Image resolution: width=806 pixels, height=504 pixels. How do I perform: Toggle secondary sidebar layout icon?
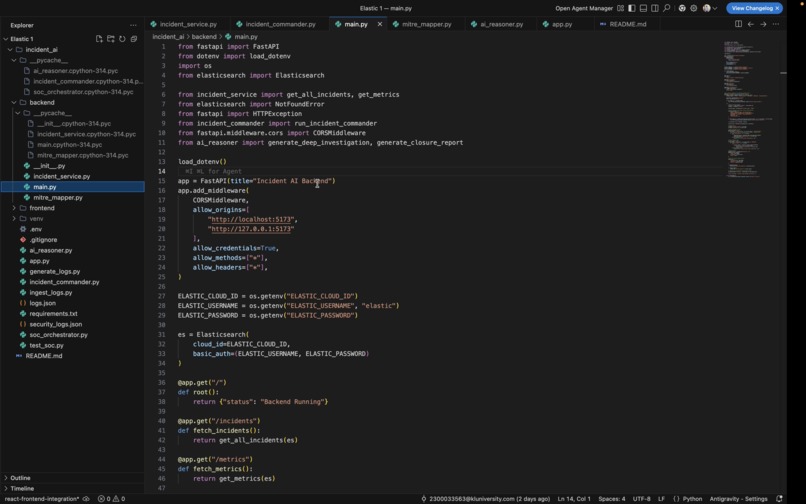pyautogui.click(x=655, y=8)
